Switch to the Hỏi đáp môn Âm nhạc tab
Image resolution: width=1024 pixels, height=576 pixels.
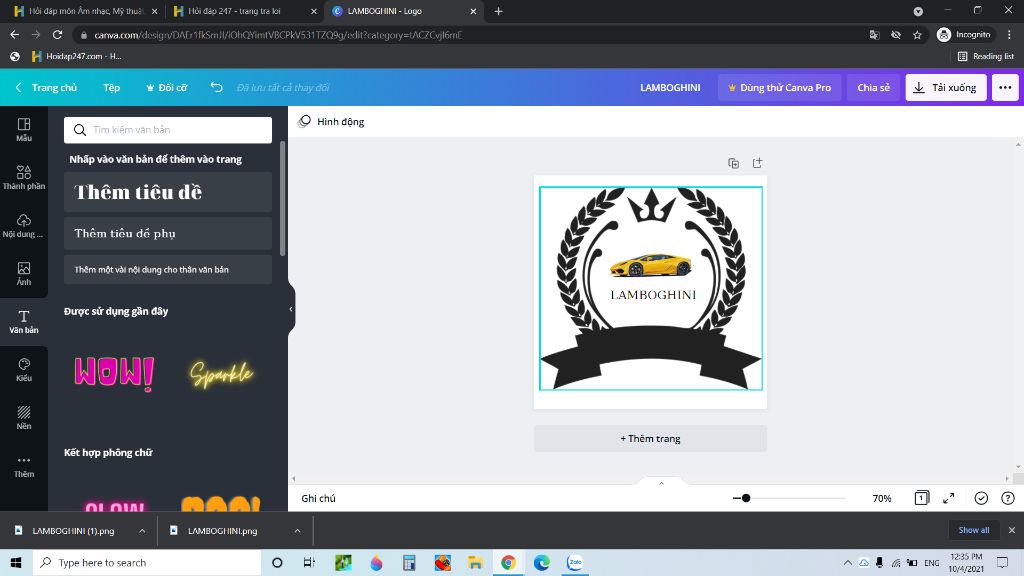click(85, 11)
